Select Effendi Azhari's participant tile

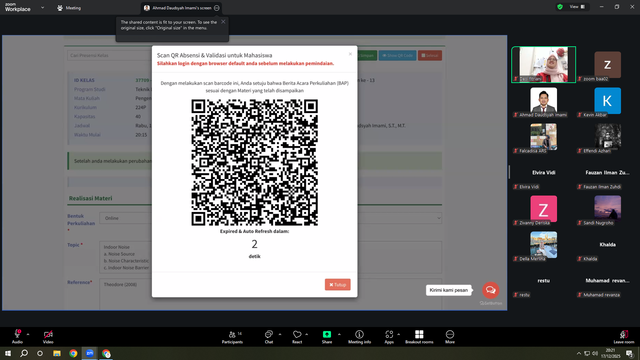click(x=607, y=137)
